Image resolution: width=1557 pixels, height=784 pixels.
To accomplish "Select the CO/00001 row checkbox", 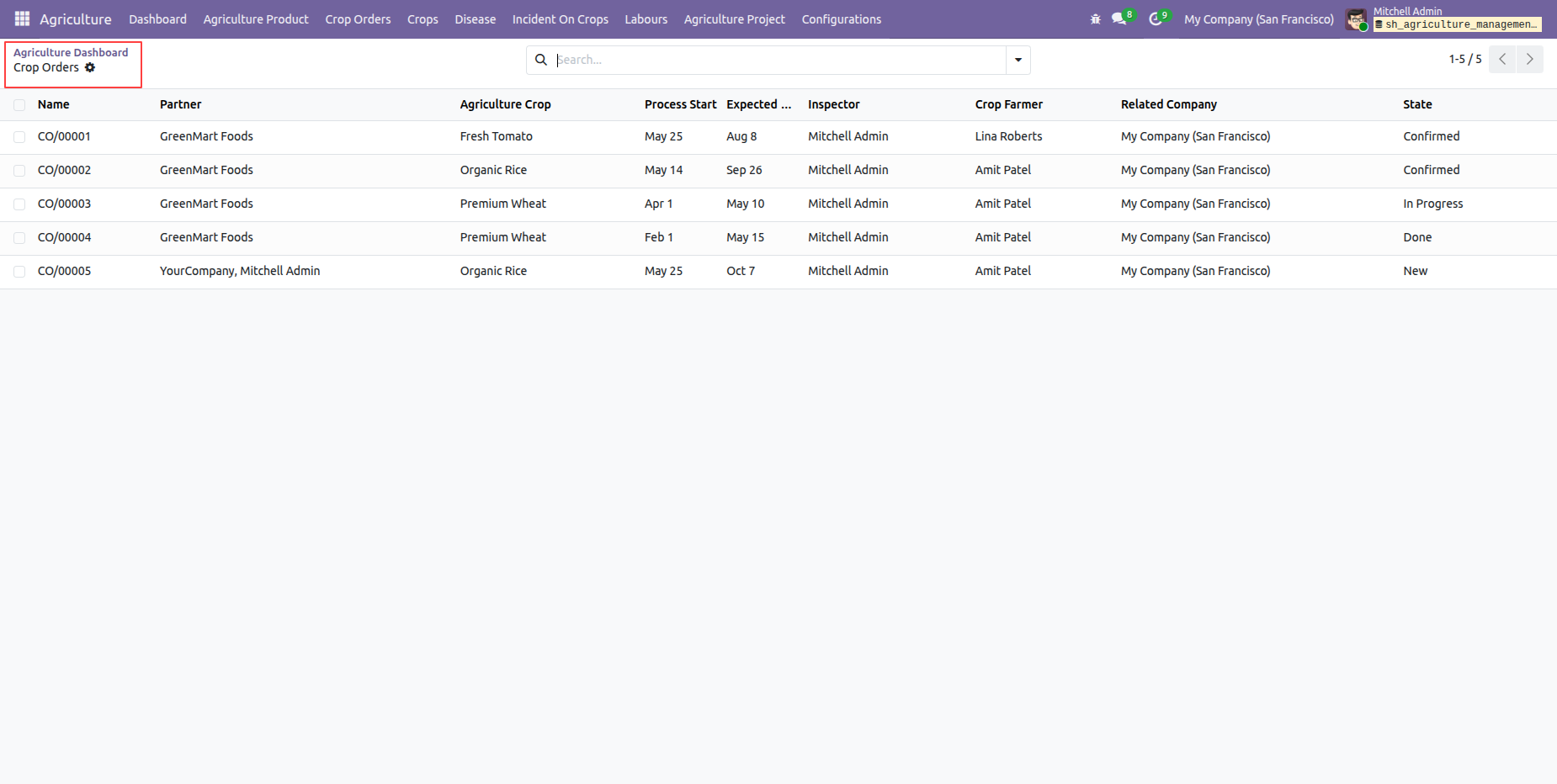I will pyautogui.click(x=19, y=137).
